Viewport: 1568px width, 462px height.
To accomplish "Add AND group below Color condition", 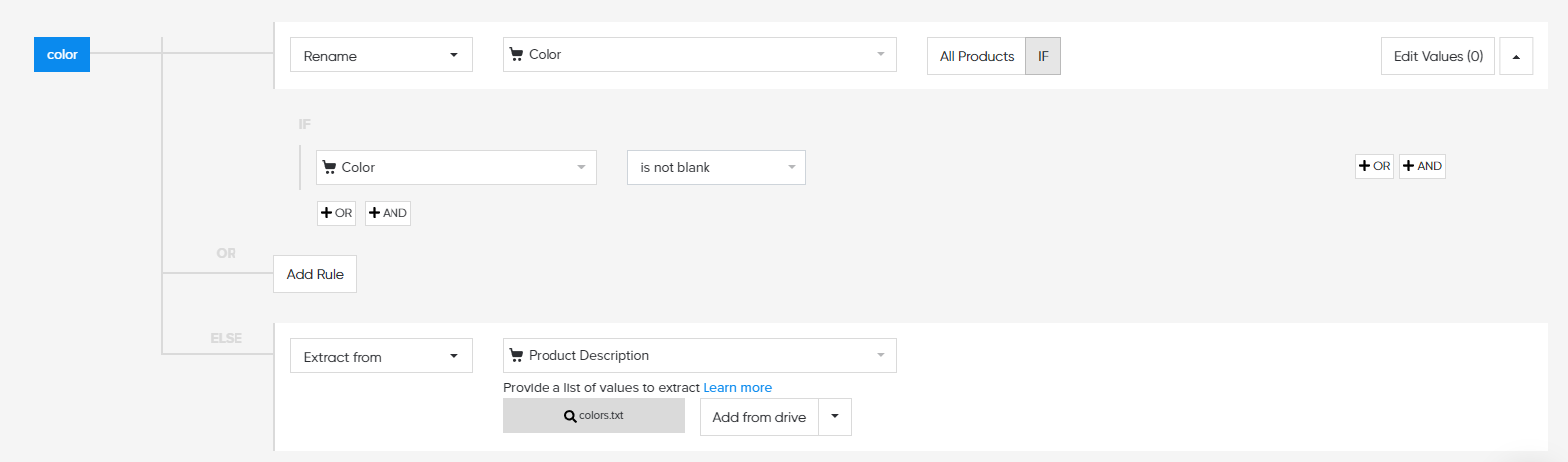I will click(388, 213).
